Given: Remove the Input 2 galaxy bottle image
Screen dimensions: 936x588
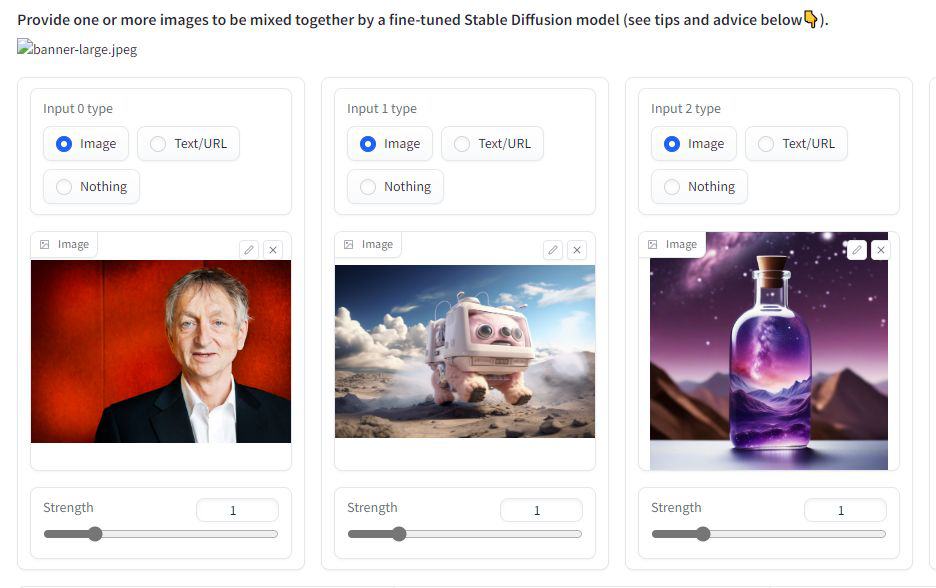Looking at the screenshot, I should pos(880,250).
